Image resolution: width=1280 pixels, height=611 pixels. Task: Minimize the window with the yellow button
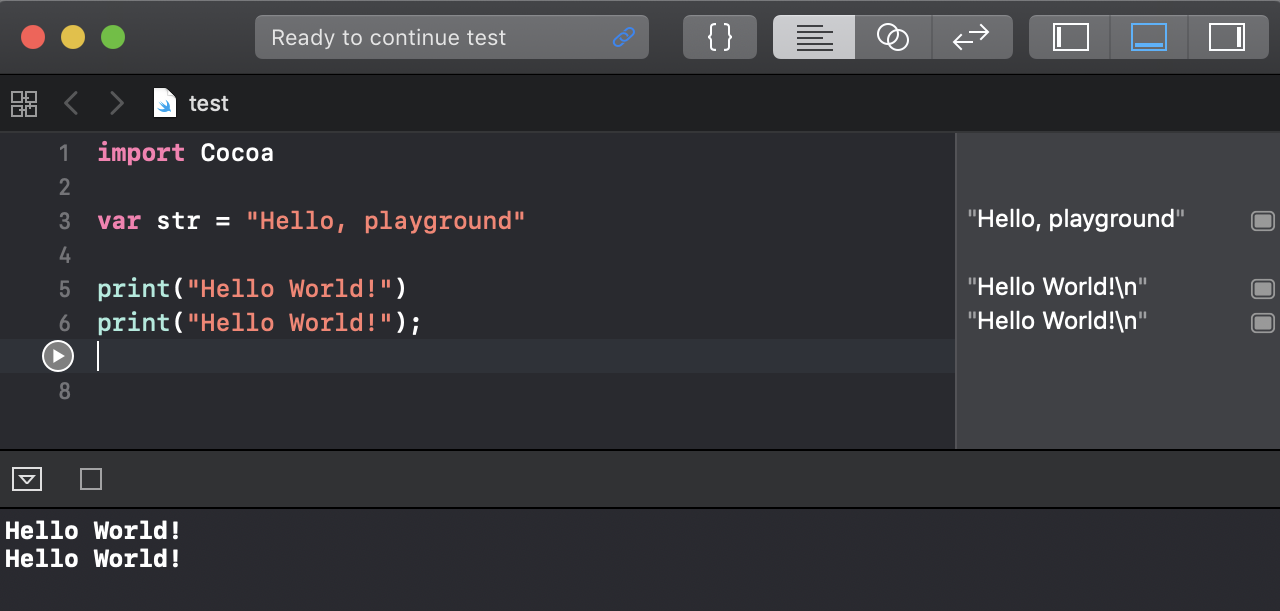pyautogui.click(x=73, y=37)
